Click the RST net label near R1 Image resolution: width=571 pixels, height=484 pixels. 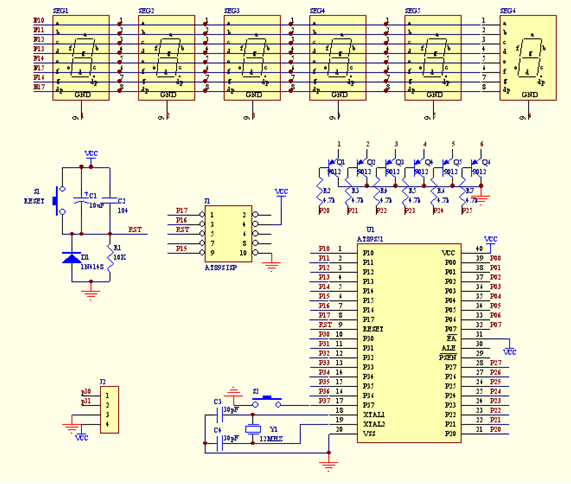[x=135, y=229]
